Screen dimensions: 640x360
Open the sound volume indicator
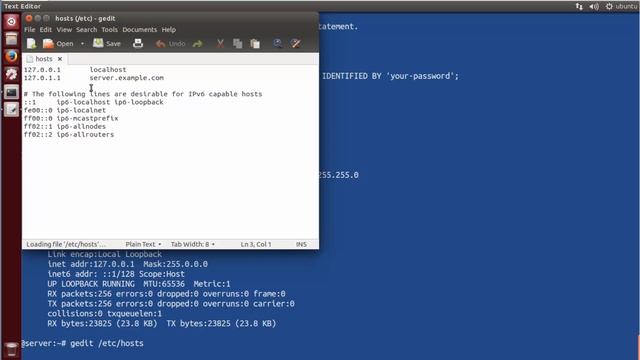click(594, 6)
